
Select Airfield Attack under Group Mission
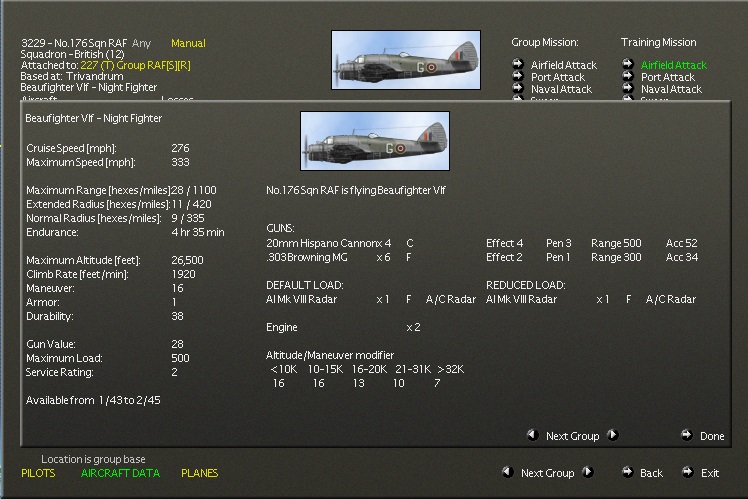tap(563, 65)
